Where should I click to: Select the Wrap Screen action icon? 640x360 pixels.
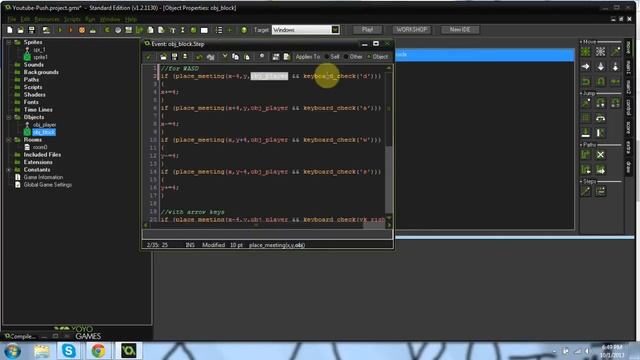[x=600, y=118]
